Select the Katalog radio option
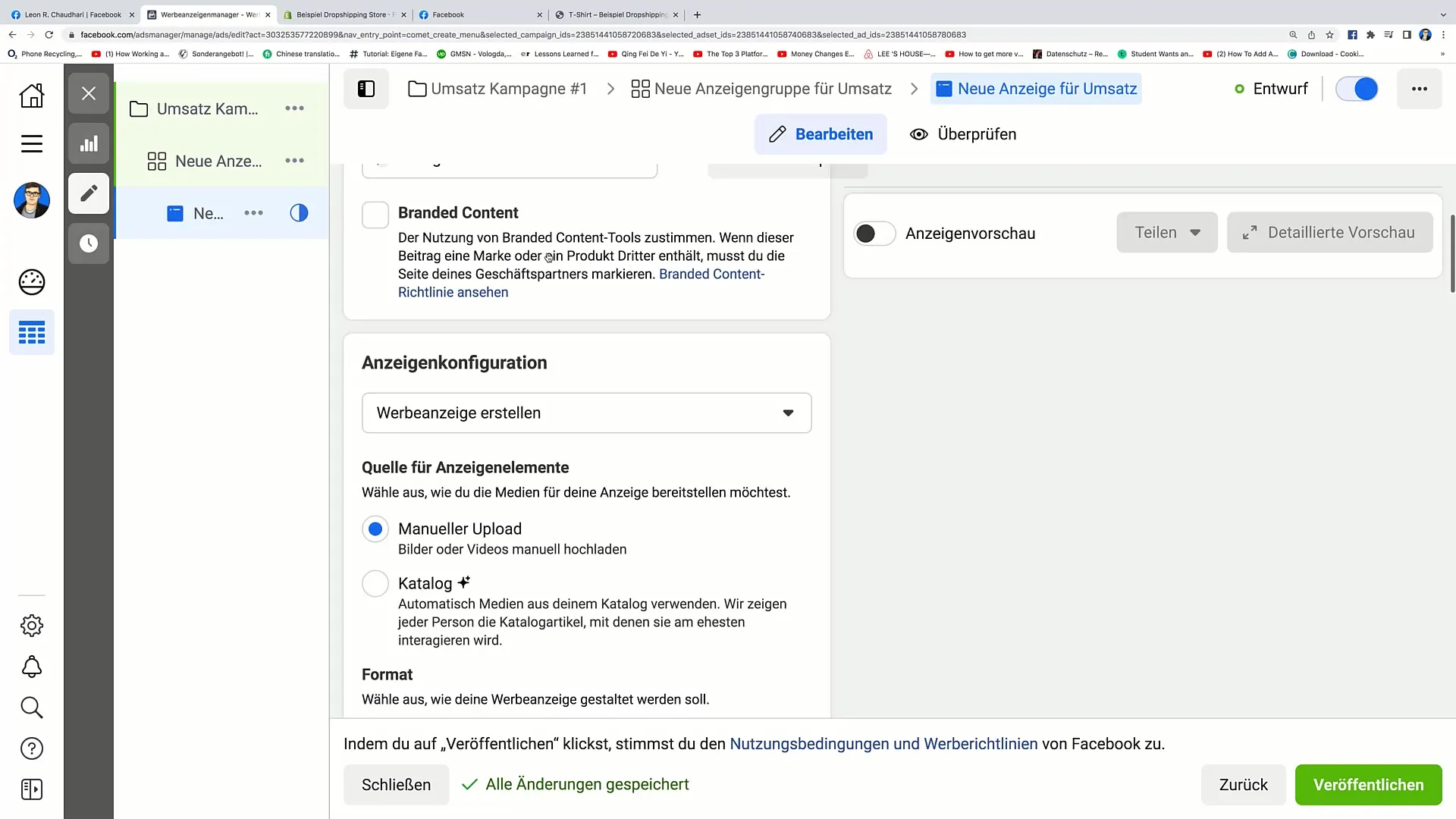This screenshot has height=819, width=1456. 375,583
